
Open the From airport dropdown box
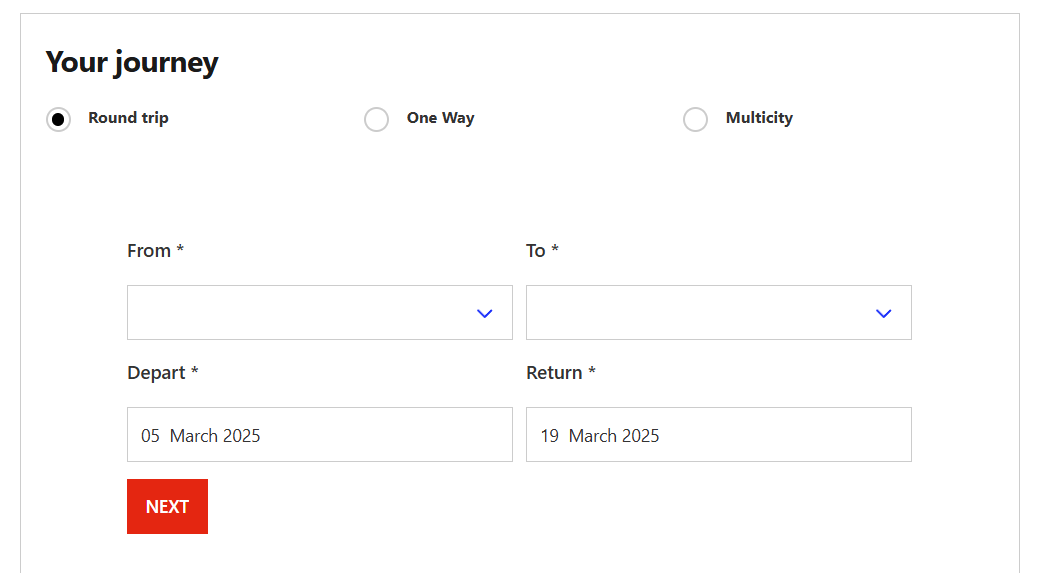320,312
